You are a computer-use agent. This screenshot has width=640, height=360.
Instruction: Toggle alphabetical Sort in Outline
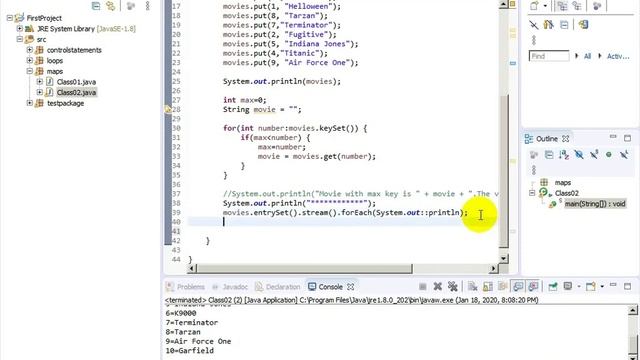pyautogui.click(x=564, y=155)
